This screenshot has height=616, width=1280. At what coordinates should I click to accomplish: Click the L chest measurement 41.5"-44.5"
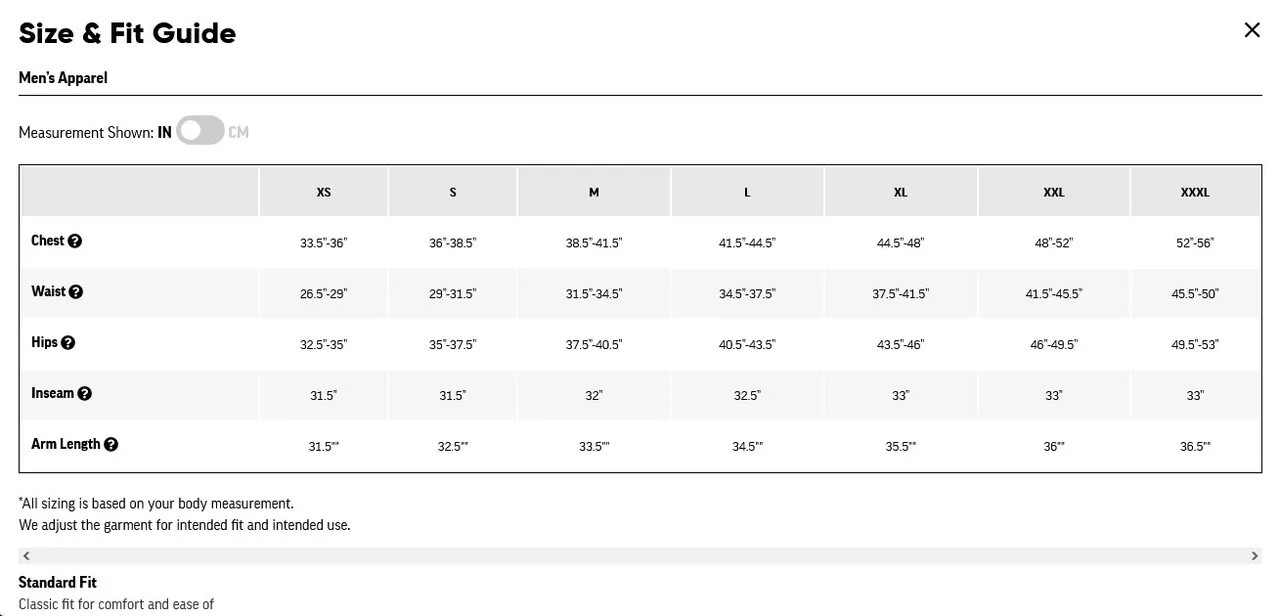click(747, 243)
